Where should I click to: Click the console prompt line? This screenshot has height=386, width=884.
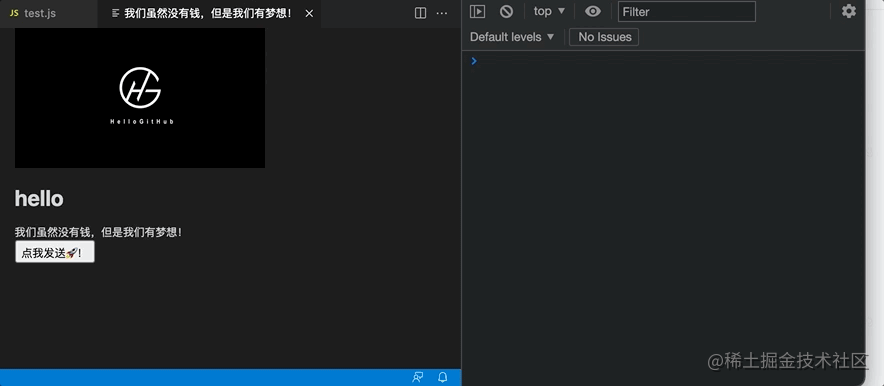click(663, 61)
